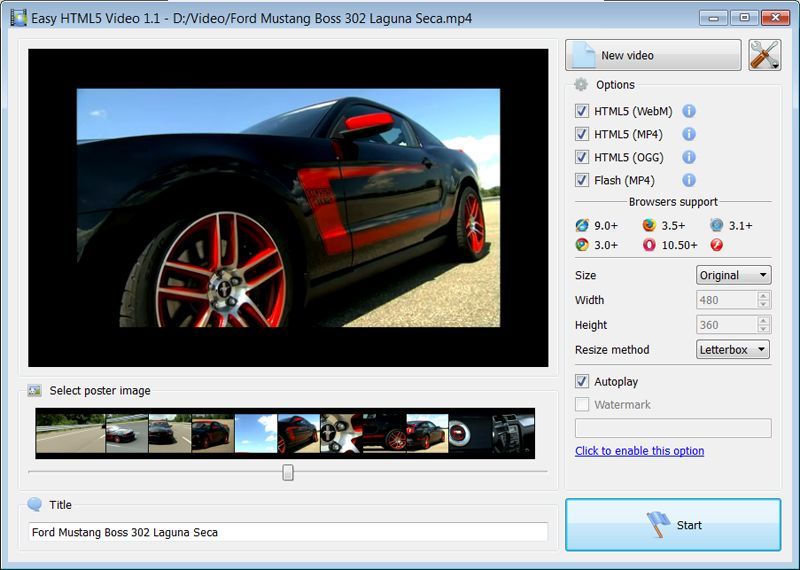Image resolution: width=800 pixels, height=570 pixels.
Task: Uncheck the HTML5 (WebM) checkbox
Action: (582, 112)
